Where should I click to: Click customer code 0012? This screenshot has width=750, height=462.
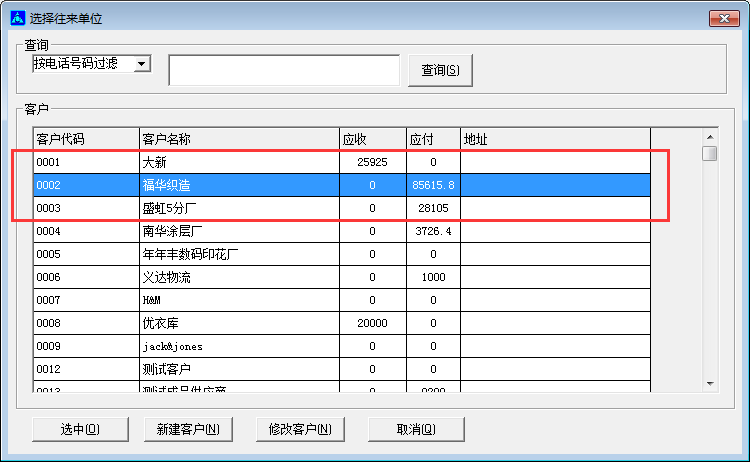pos(48,369)
